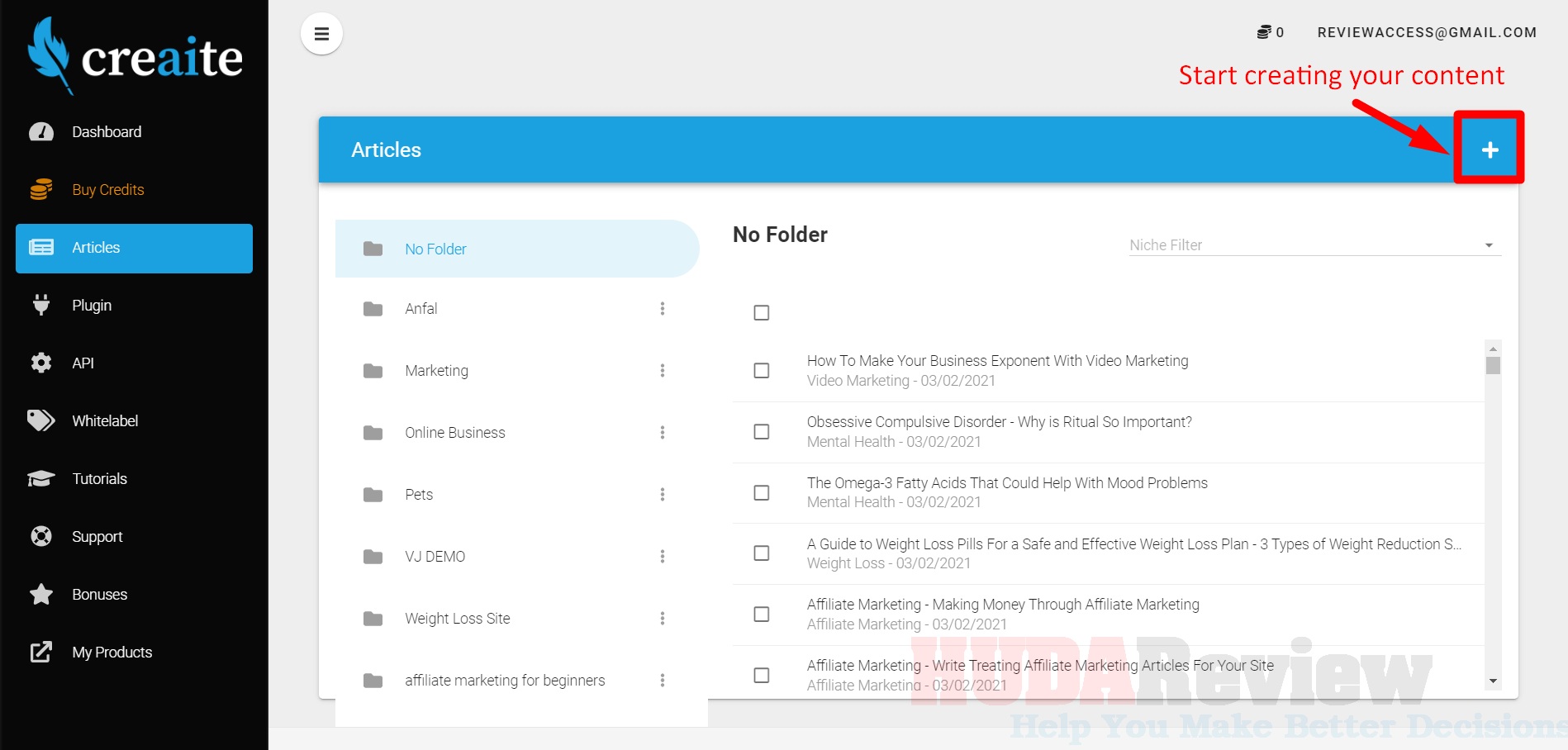Click the scrollbar down arrow
The image size is (1568, 750).
click(1493, 681)
